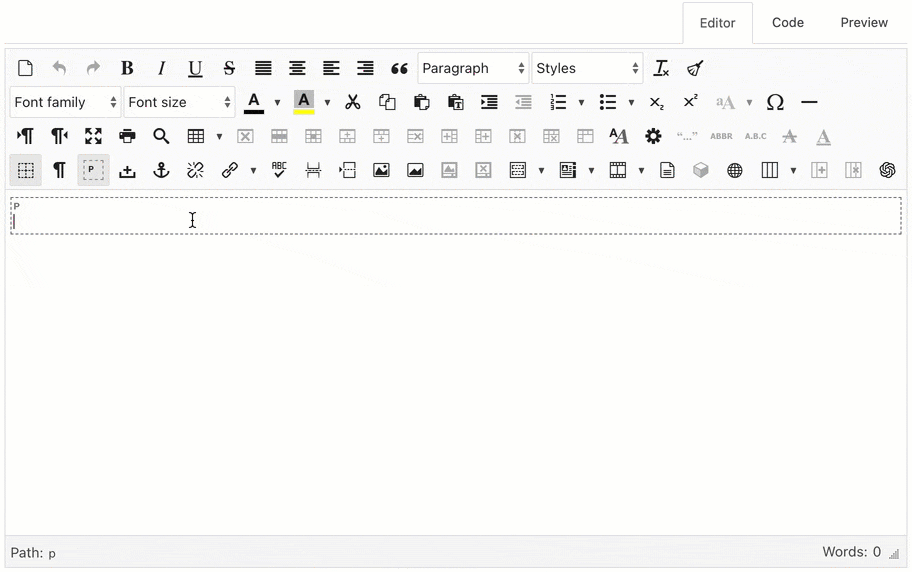Click the p element in Path bar

(52, 553)
